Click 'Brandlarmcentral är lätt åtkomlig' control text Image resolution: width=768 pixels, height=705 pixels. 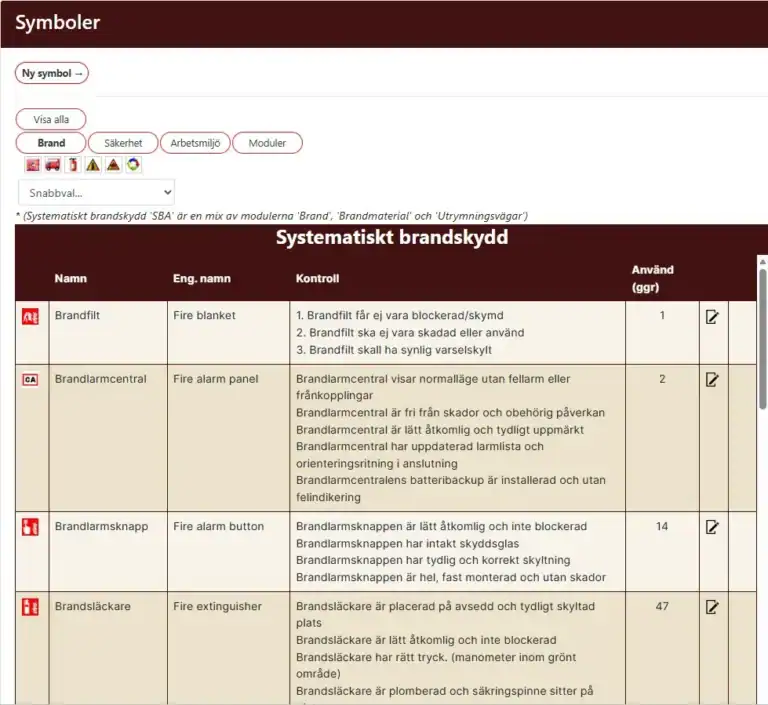(440, 430)
